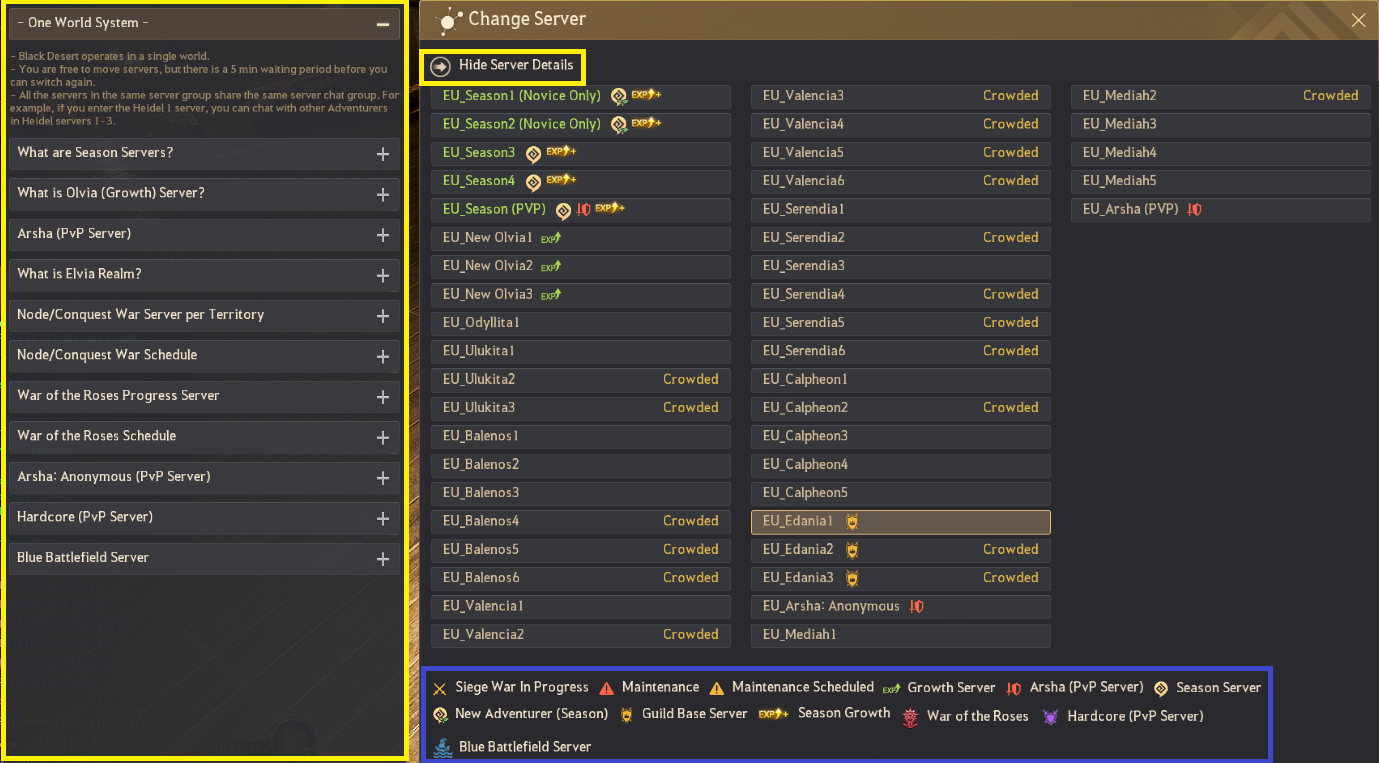Click the Hide Server Details arrow icon
Image resolution: width=1379 pixels, height=763 pixels.
click(440, 66)
